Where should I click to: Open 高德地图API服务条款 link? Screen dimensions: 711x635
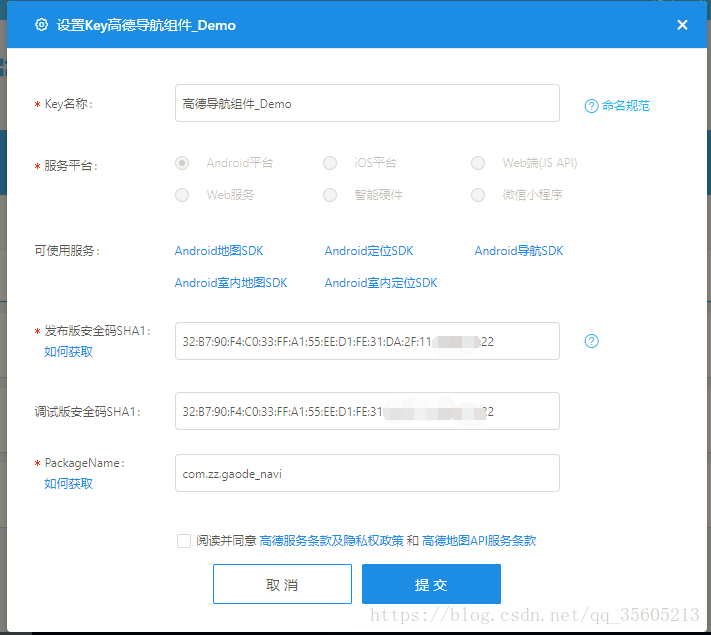point(479,541)
